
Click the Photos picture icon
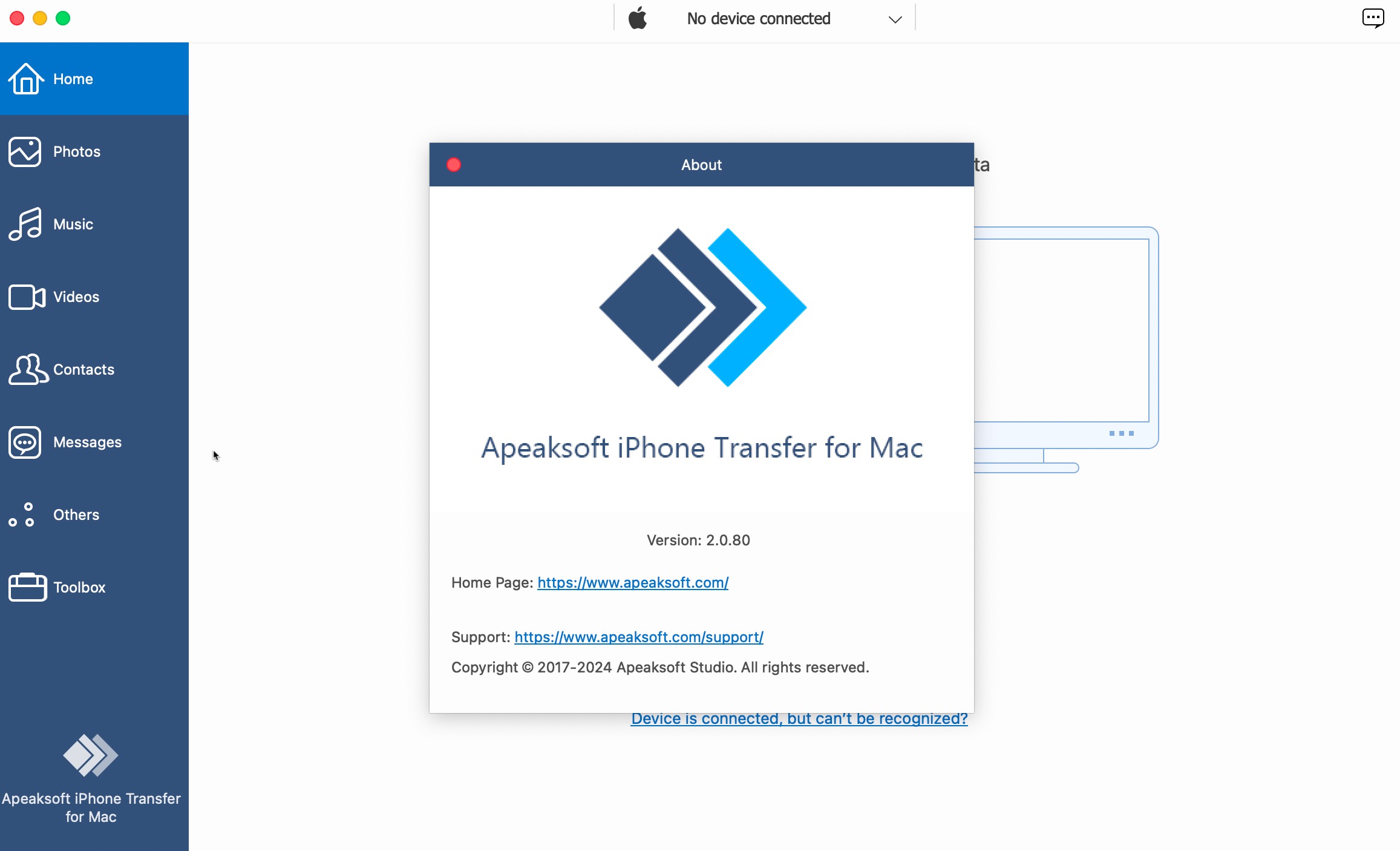pos(25,151)
